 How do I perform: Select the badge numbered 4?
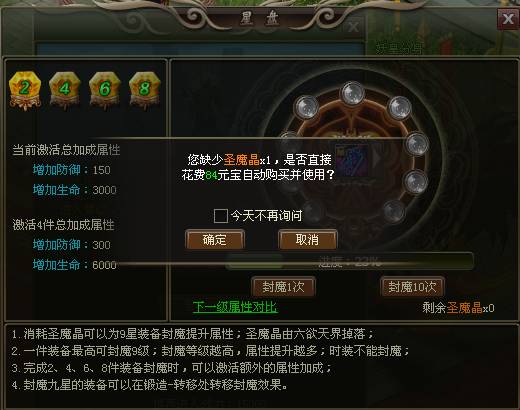(65, 89)
